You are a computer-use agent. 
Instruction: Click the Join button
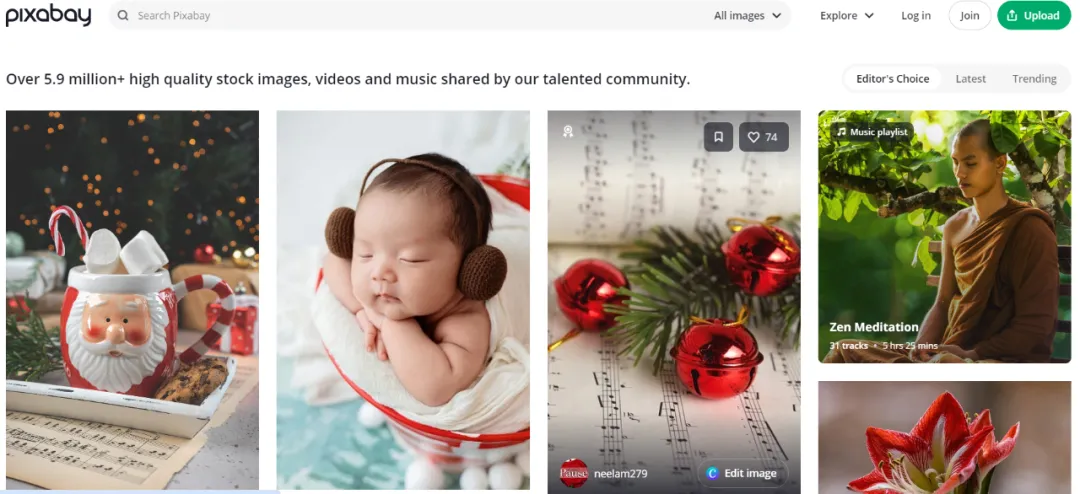click(x=970, y=15)
